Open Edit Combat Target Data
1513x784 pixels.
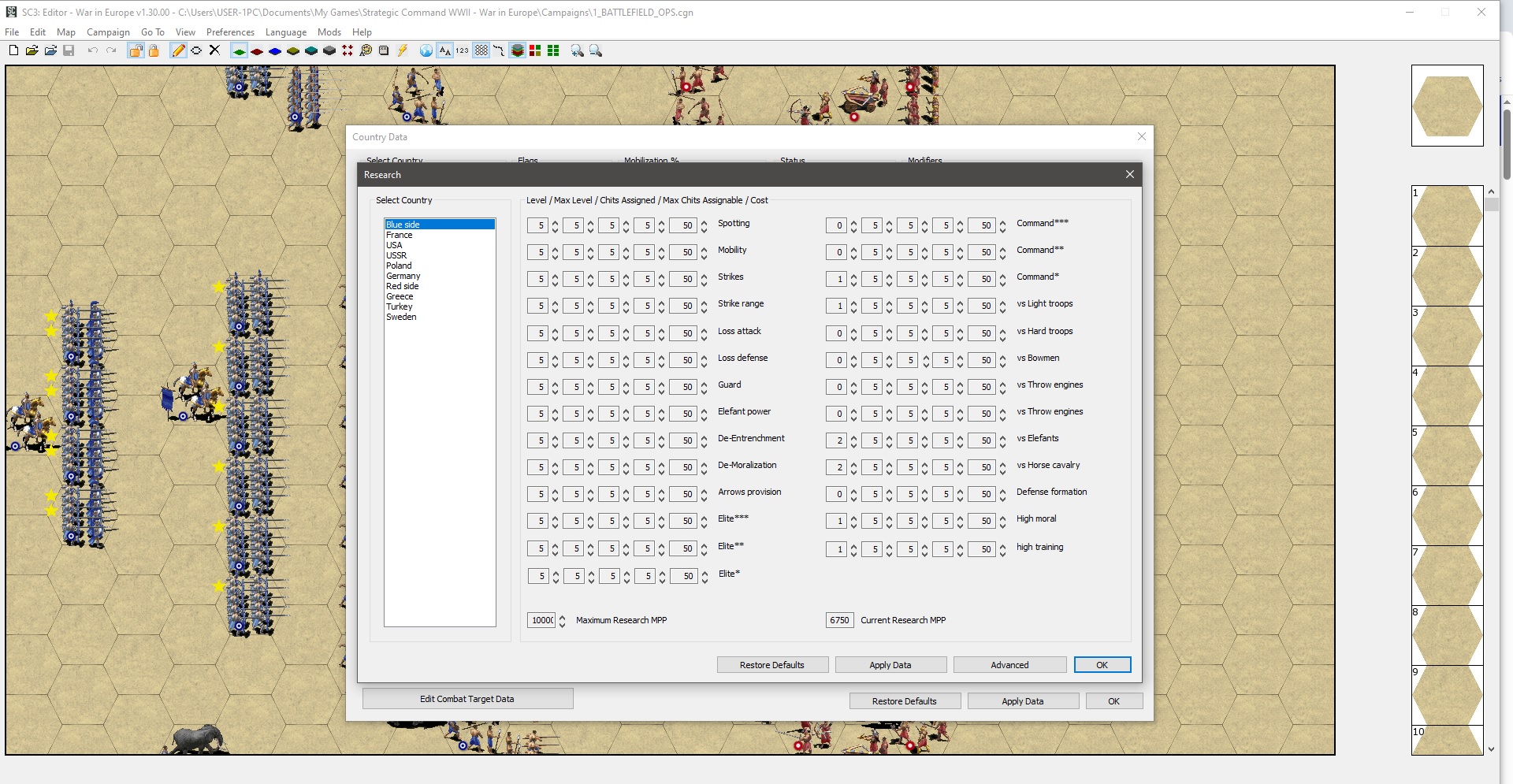point(467,699)
